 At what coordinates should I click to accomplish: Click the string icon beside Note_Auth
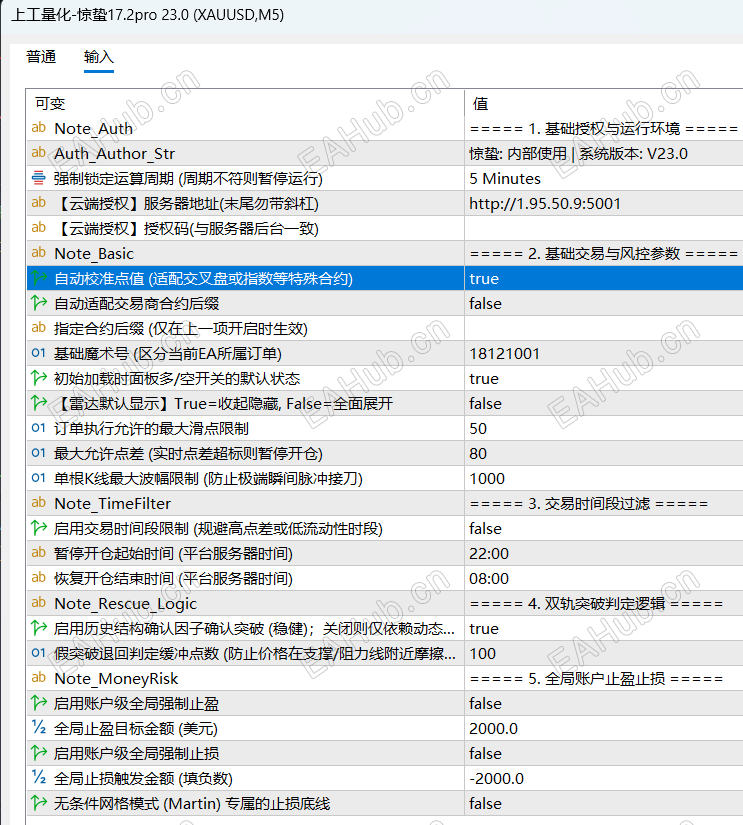pyautogui.click(x=38, y=128)
